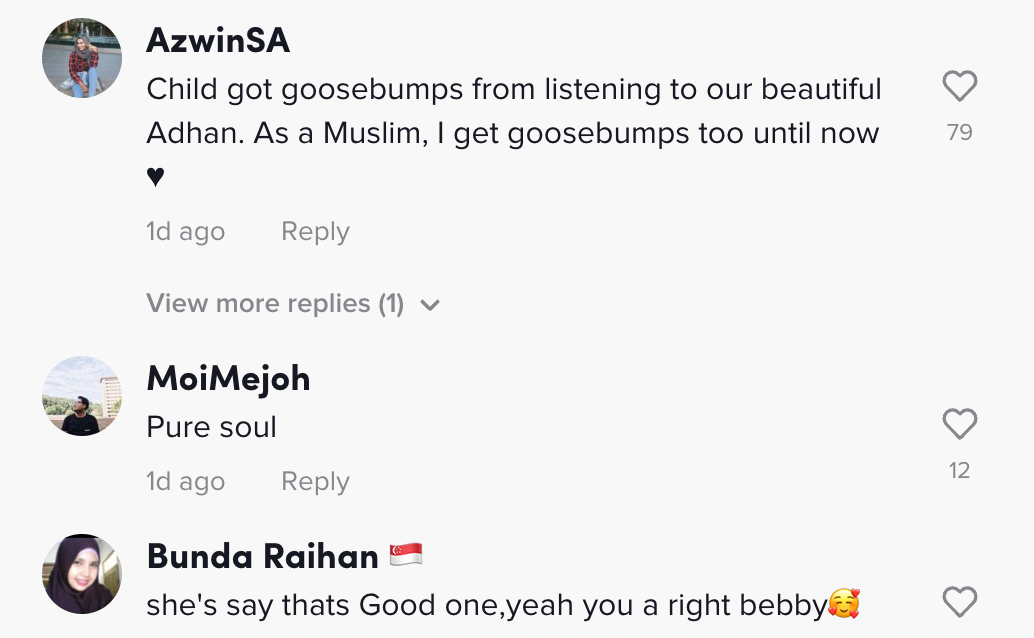The height and width of the screenshot is (638, 1034).
Task: Open the Bunda Raihan username link
Action: pyautogui.click(x=262, y=555)
